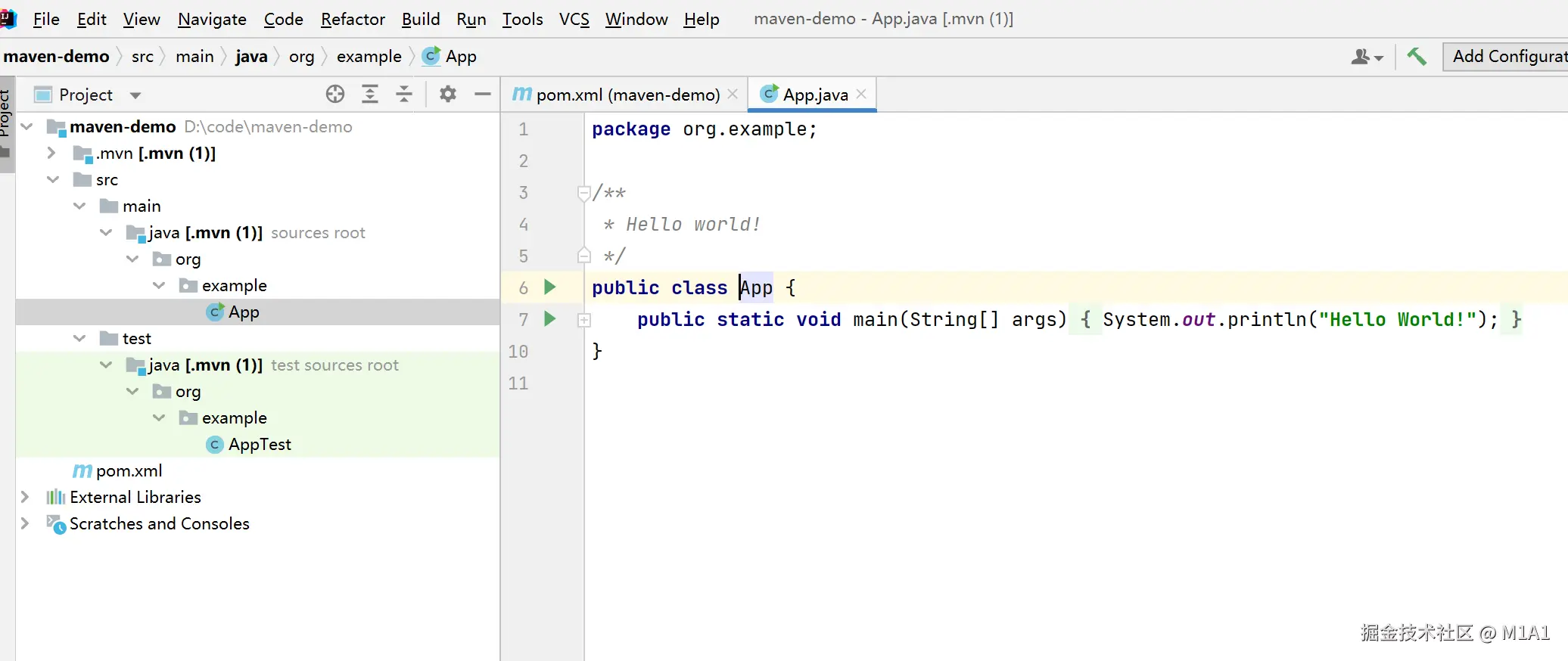Viewport: 1568px width, 661px height.
Task: Click the java breadcrumb segment
Action: coord(251,56)
